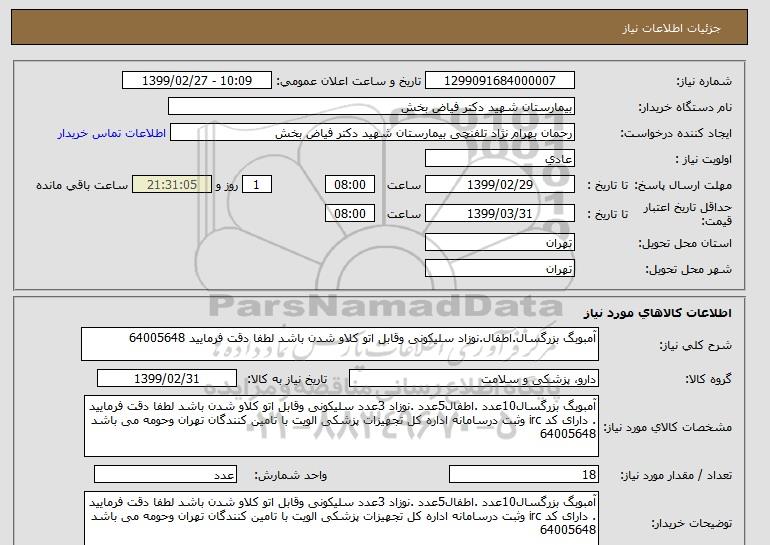Select the label توضیحات خریدار
The image size is (770, 545).
(691, 523)
